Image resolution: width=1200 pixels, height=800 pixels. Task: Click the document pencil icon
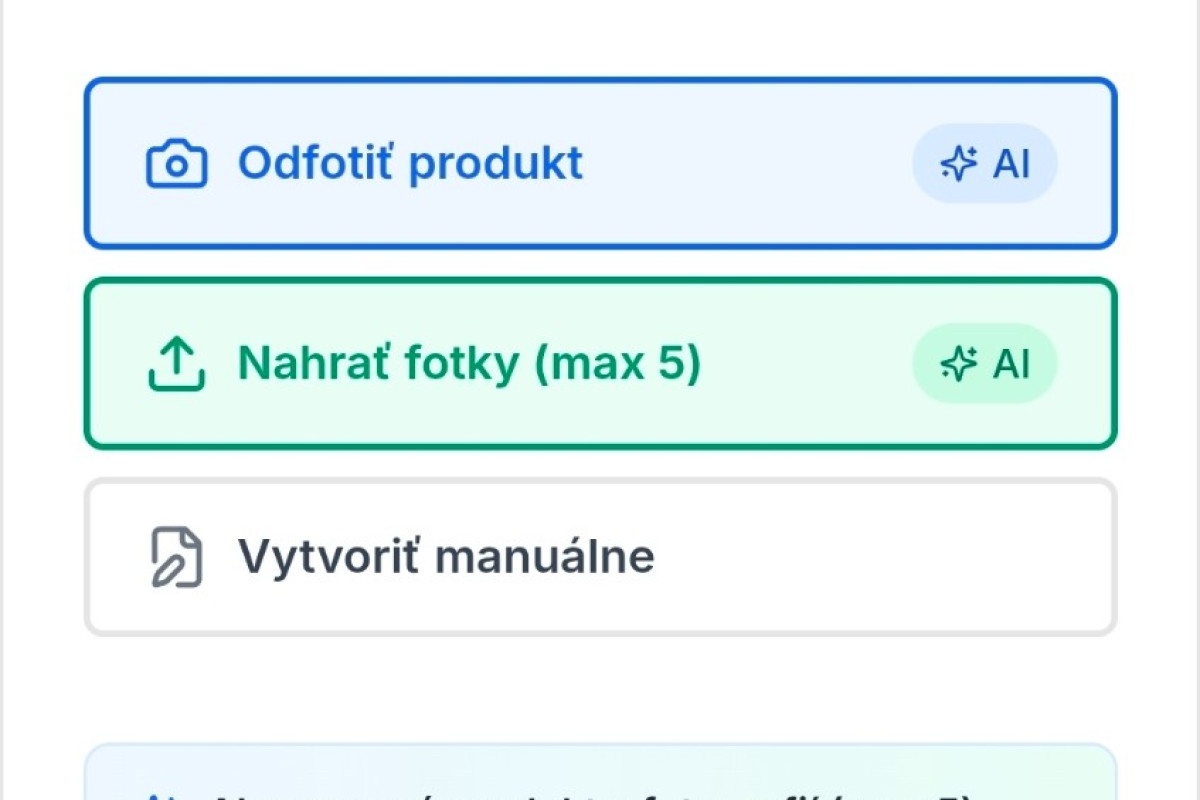click(x=176, y=557)
